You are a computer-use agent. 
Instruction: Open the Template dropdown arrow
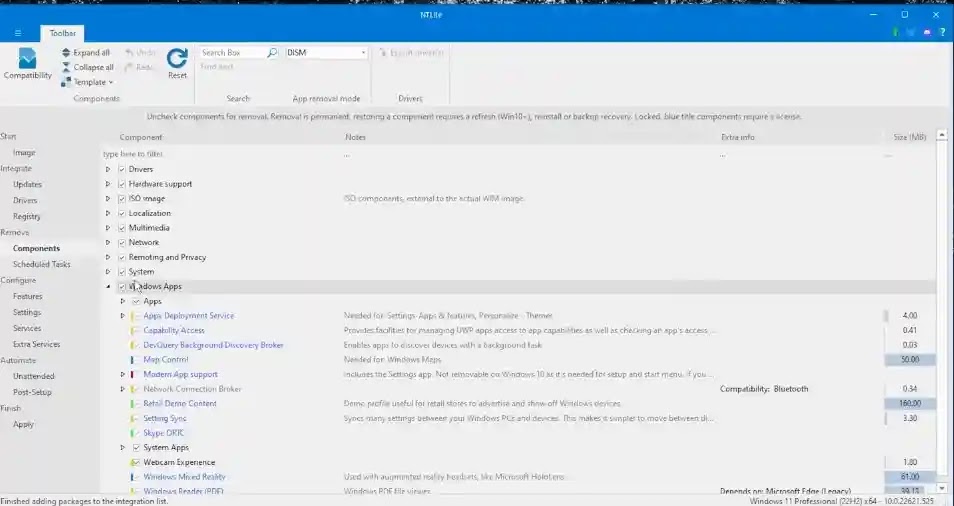coord(111,83)
